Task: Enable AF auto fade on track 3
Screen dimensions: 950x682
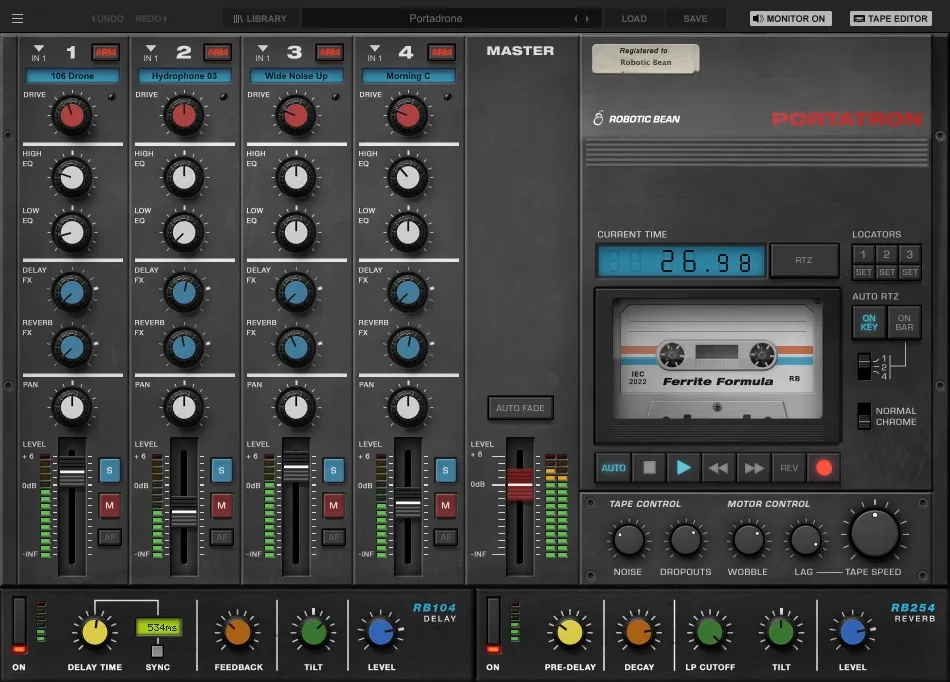Action: (x=333, y=537)
